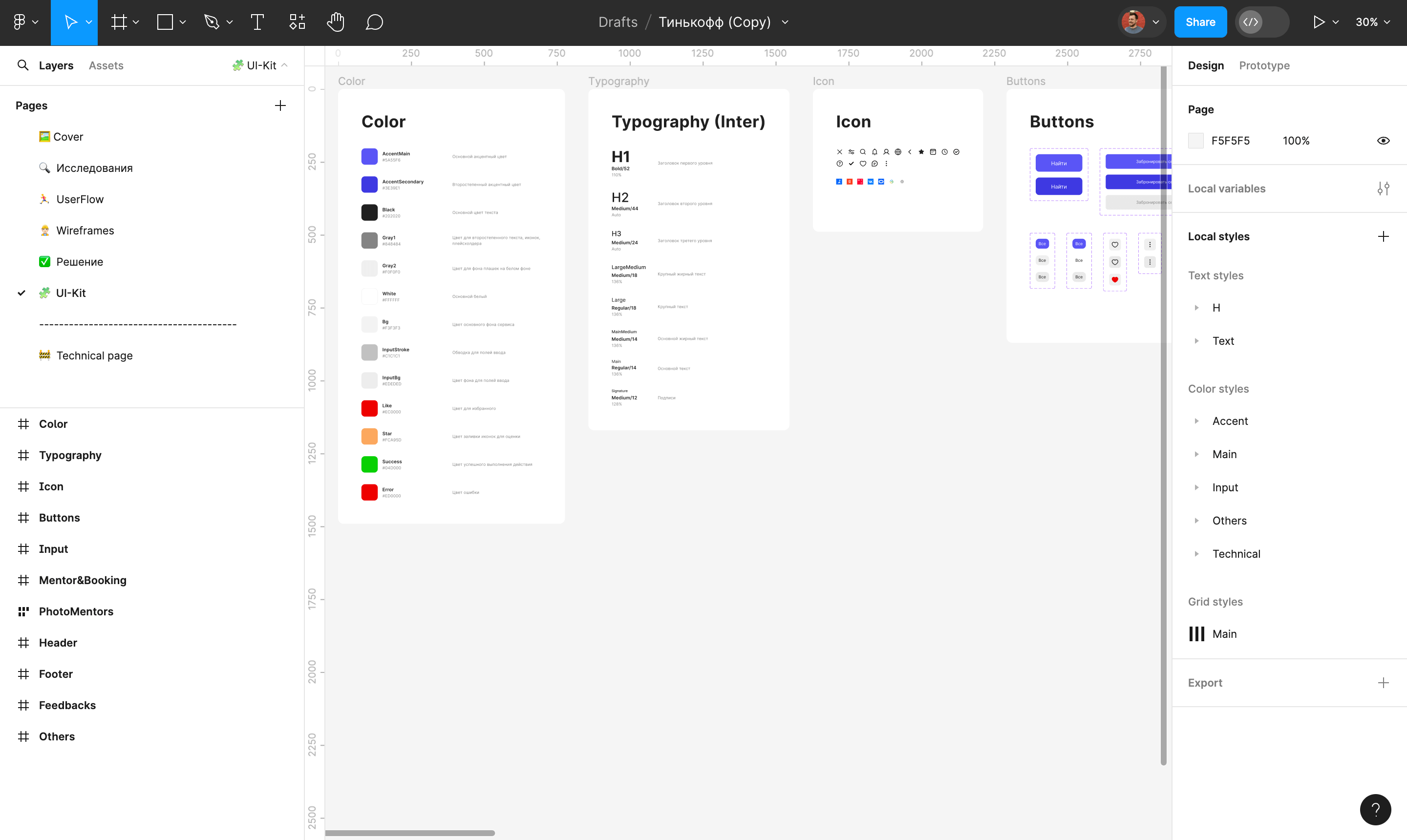Activate the Comment tool
Screen dimensions: 1407x840
pyautogui.click(x=374, y=22)
